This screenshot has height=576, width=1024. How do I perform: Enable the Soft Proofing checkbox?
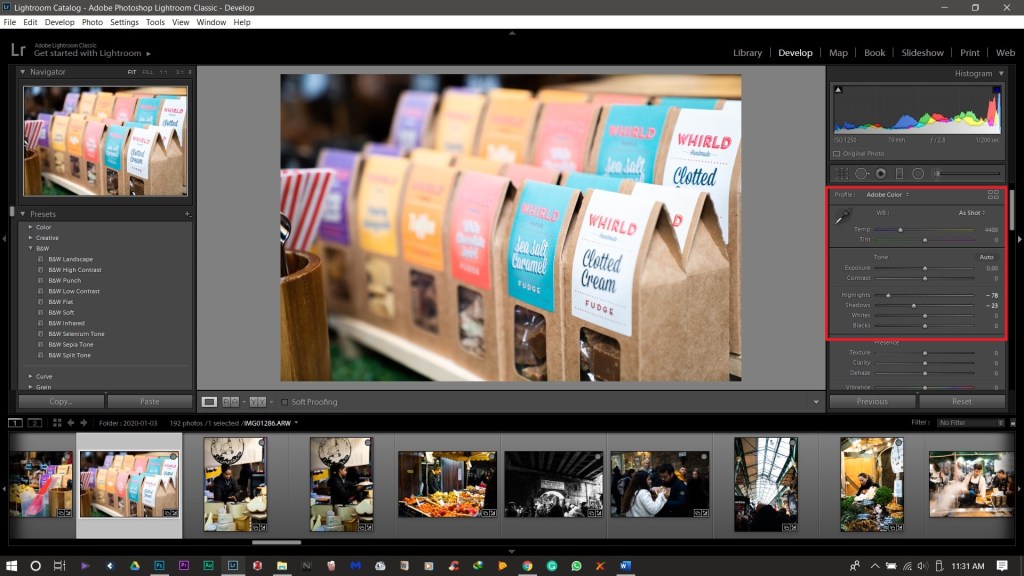[x=284, y=402]
